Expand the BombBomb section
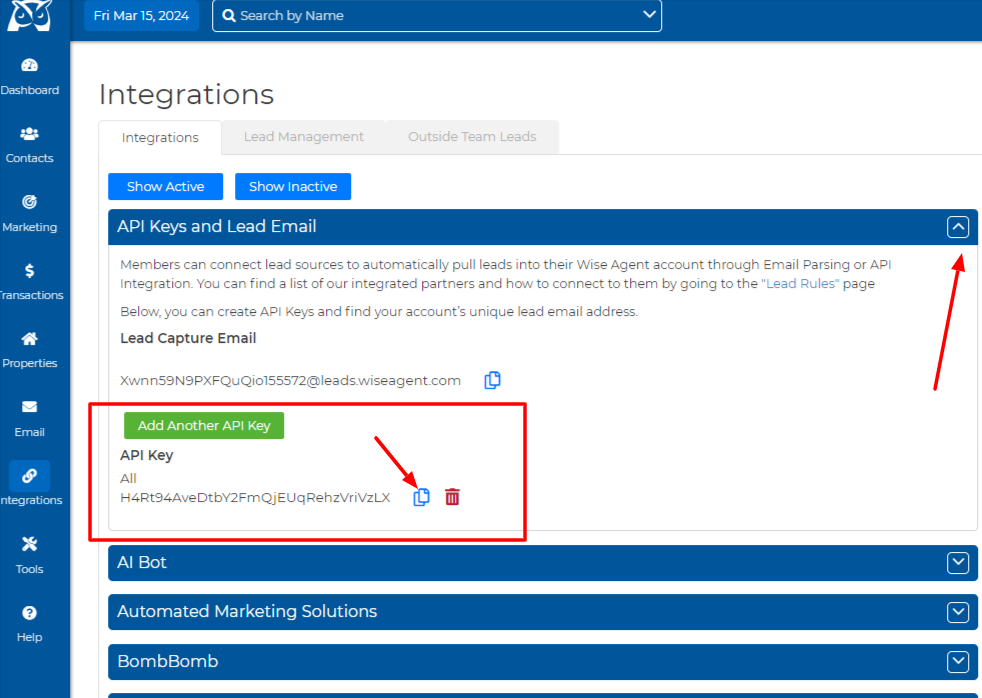982x698 pixels. tap(958, 661)
